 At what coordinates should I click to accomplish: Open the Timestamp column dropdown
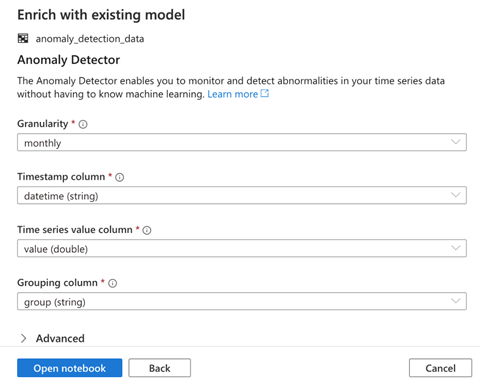[242, 195]
